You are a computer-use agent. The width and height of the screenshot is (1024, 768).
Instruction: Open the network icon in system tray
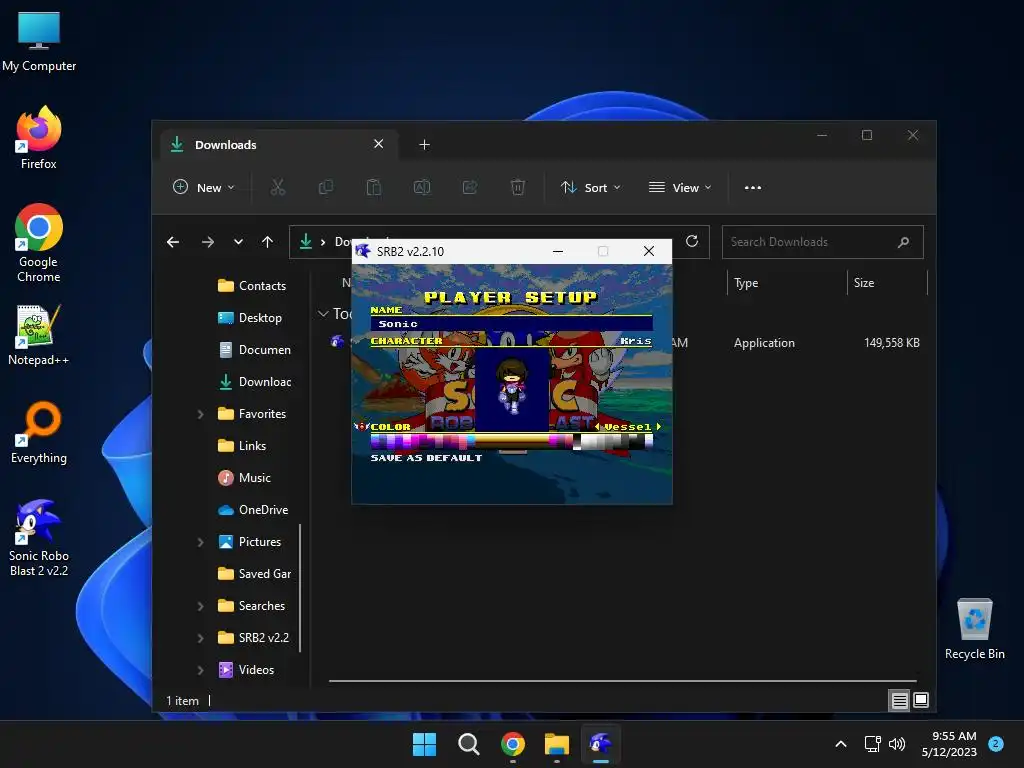[872, 744]
